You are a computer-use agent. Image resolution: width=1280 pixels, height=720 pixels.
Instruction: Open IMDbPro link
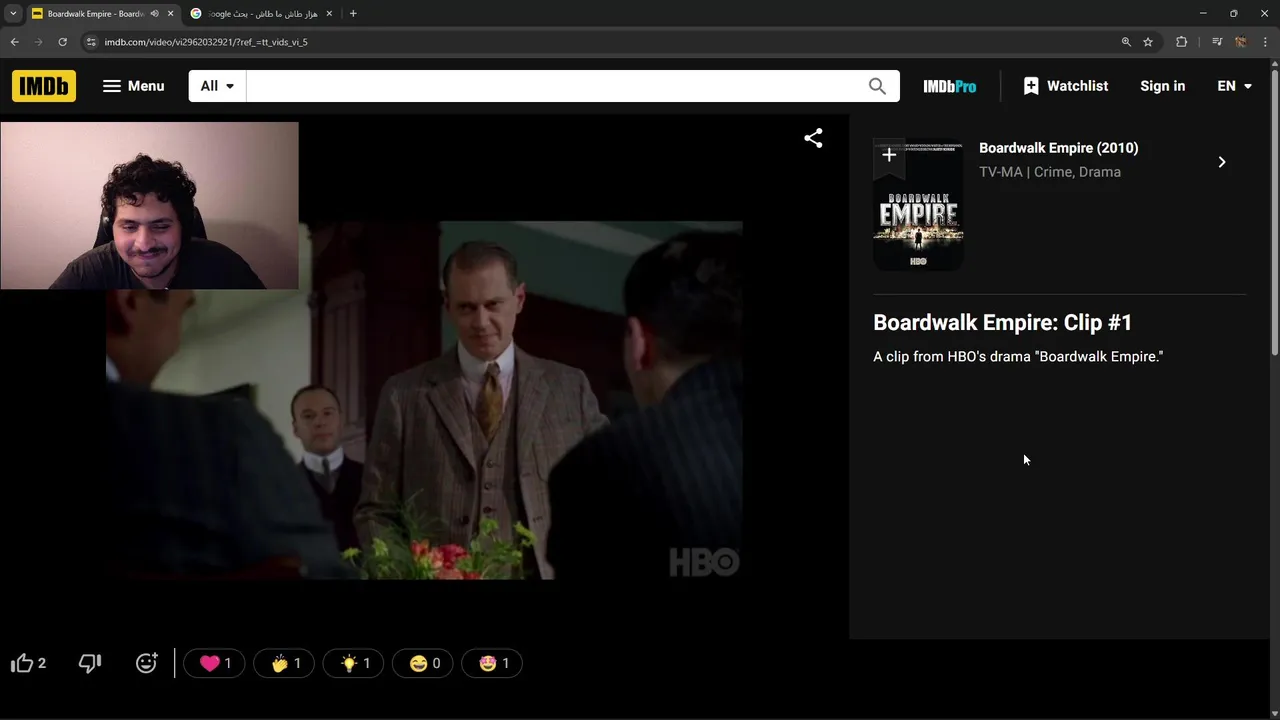click(949, 86)
